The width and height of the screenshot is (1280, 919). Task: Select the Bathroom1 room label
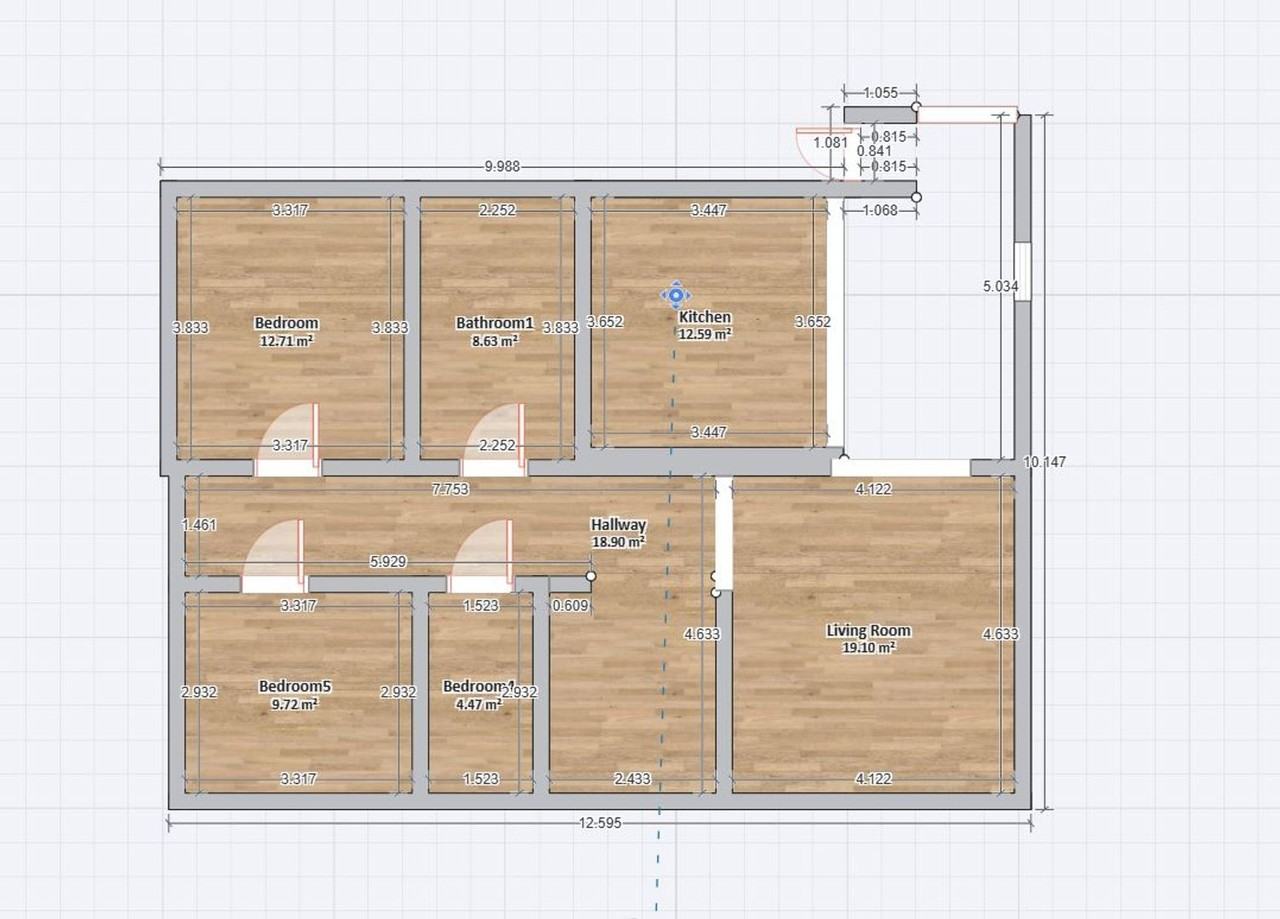[x=495, y=323]
